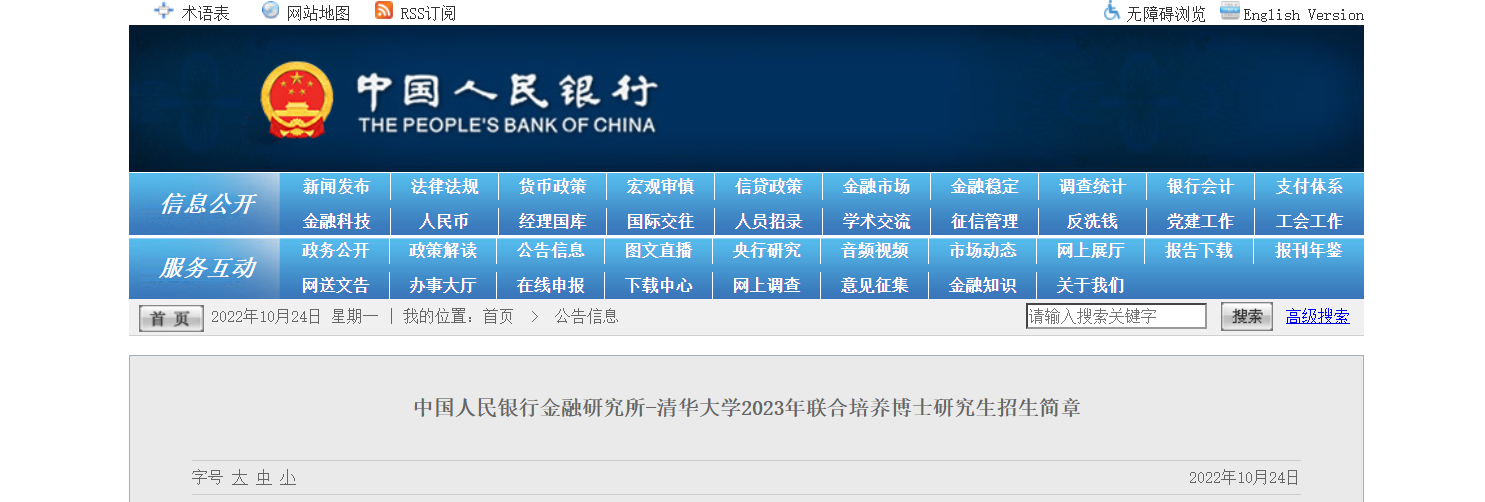Open 关于我们 menu item
The width and height of the screenshot is (1485, 502).
(1092, 285)
